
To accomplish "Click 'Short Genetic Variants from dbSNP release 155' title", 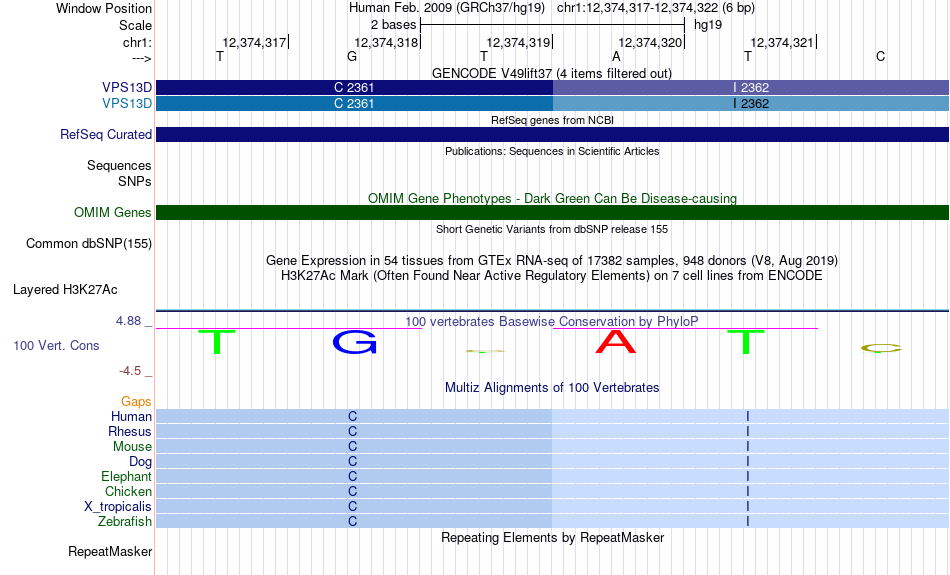I will point(552,229).
